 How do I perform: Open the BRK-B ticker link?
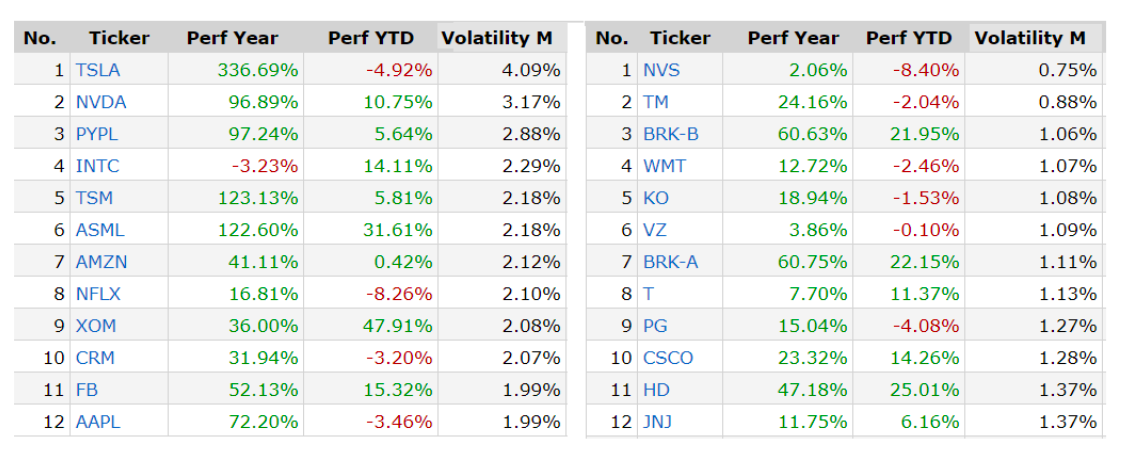tap(670, 134)
